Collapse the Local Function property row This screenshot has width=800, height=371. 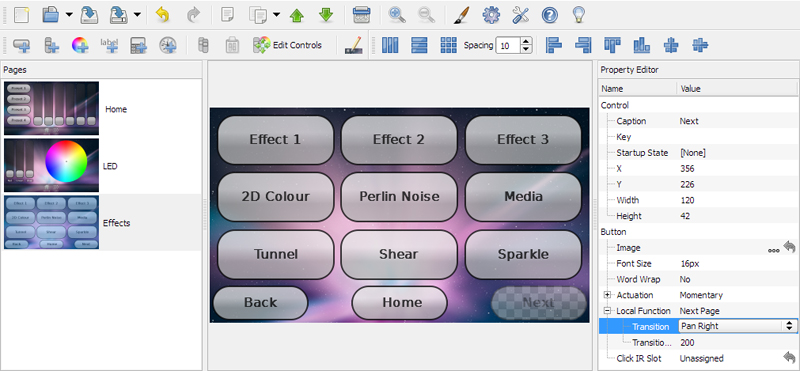(x=607, y=310)
